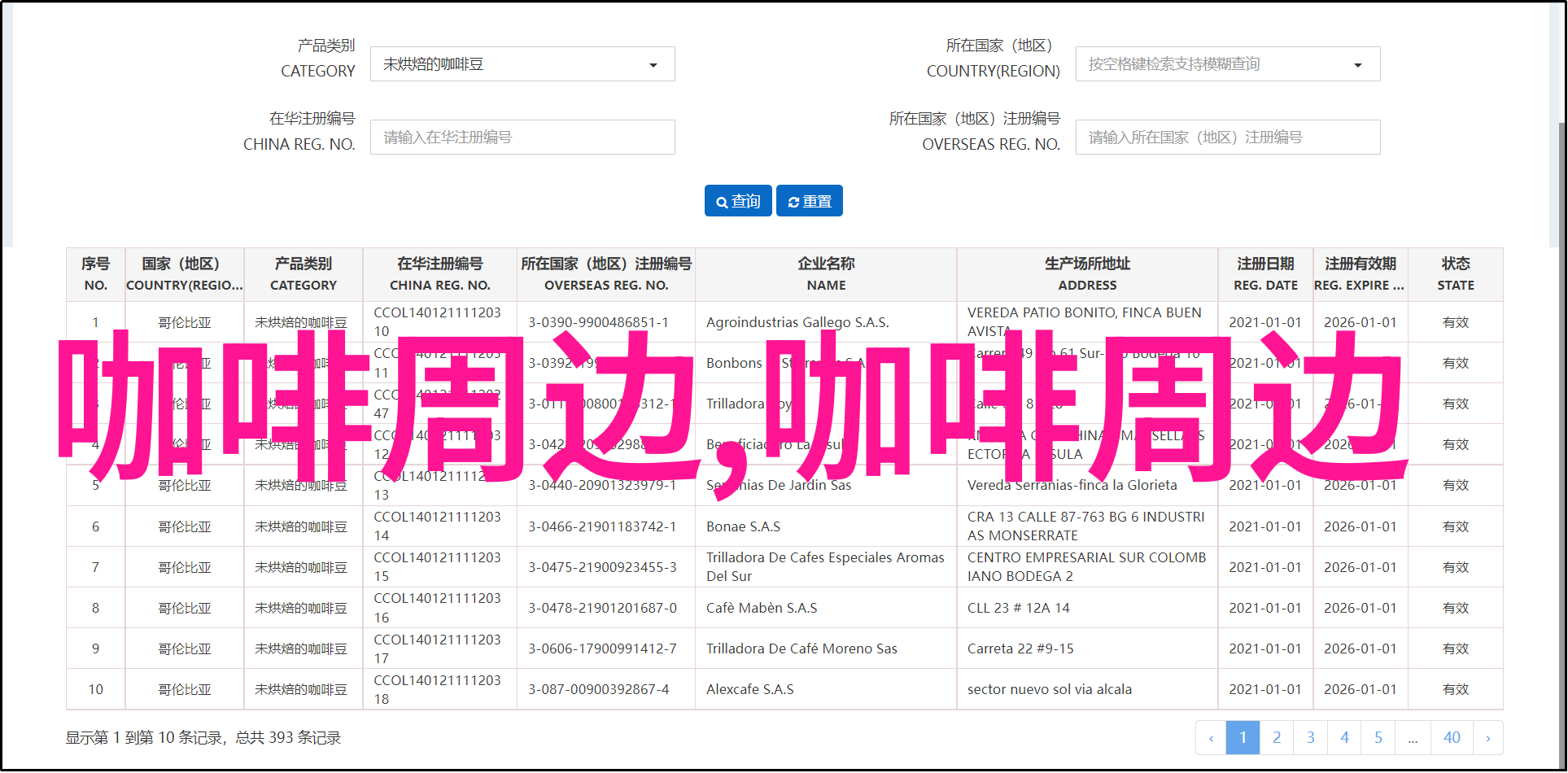
Task: Click the blue 查询 search button
Action: (738, 201)
